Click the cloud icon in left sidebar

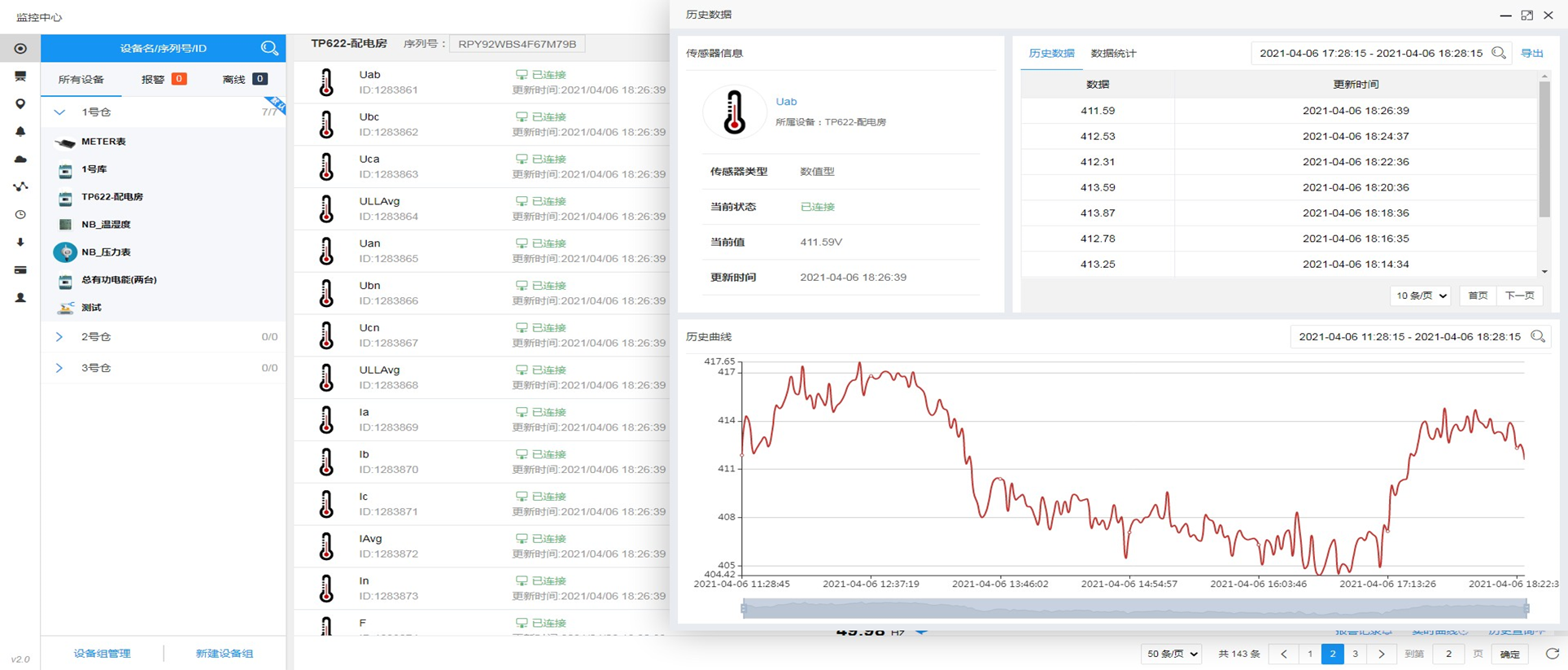20,160
